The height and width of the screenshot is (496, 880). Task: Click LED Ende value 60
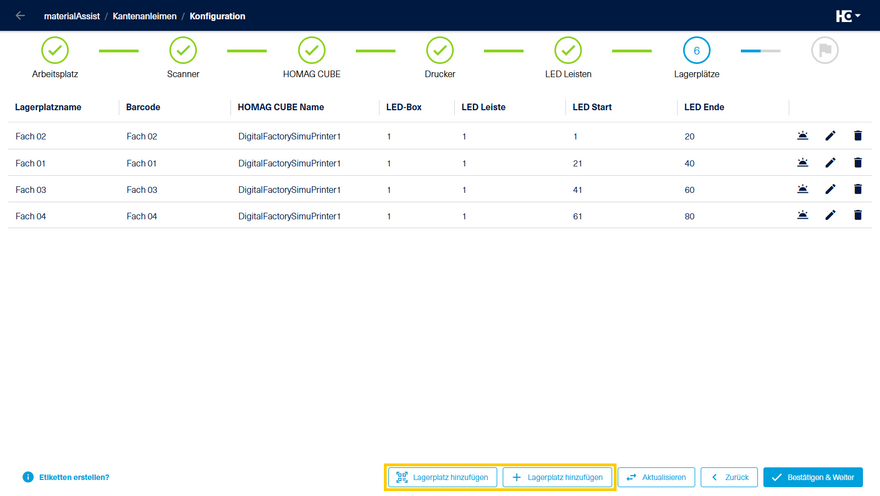pos(689,190)
